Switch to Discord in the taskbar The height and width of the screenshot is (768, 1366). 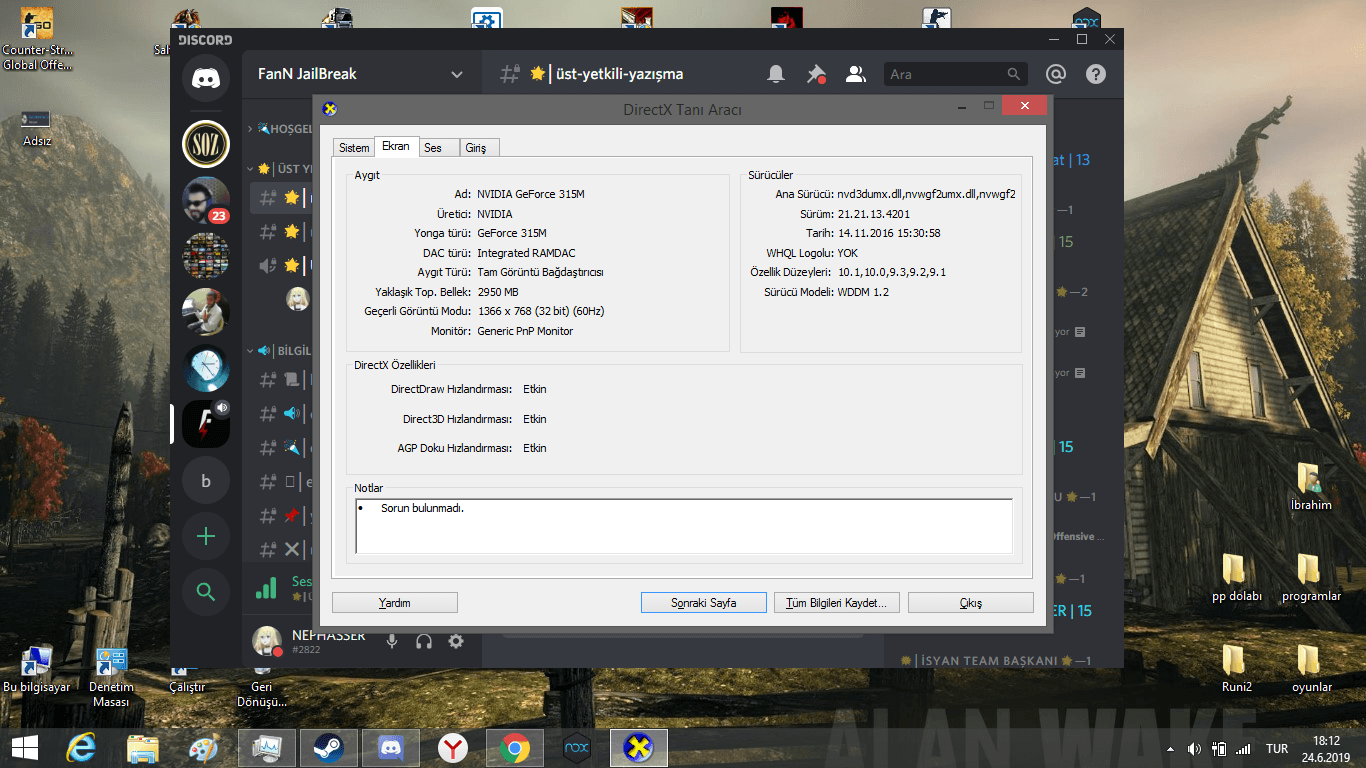pos(390,748)
